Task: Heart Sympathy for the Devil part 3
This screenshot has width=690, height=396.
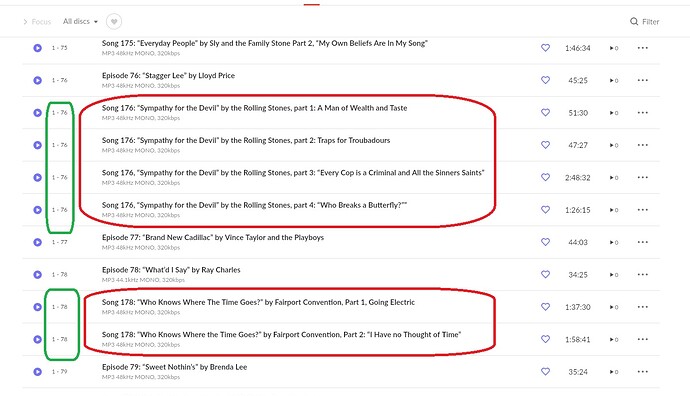Action: 545,177
